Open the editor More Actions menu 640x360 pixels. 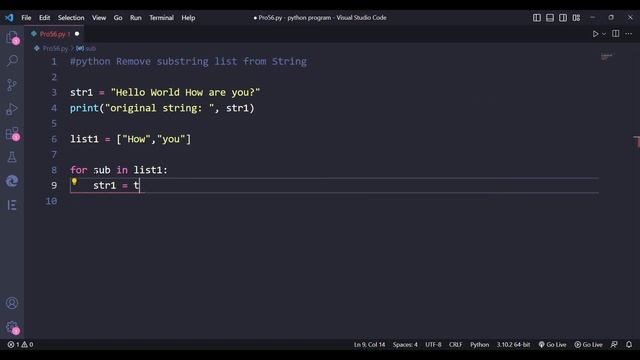(629, 34)
